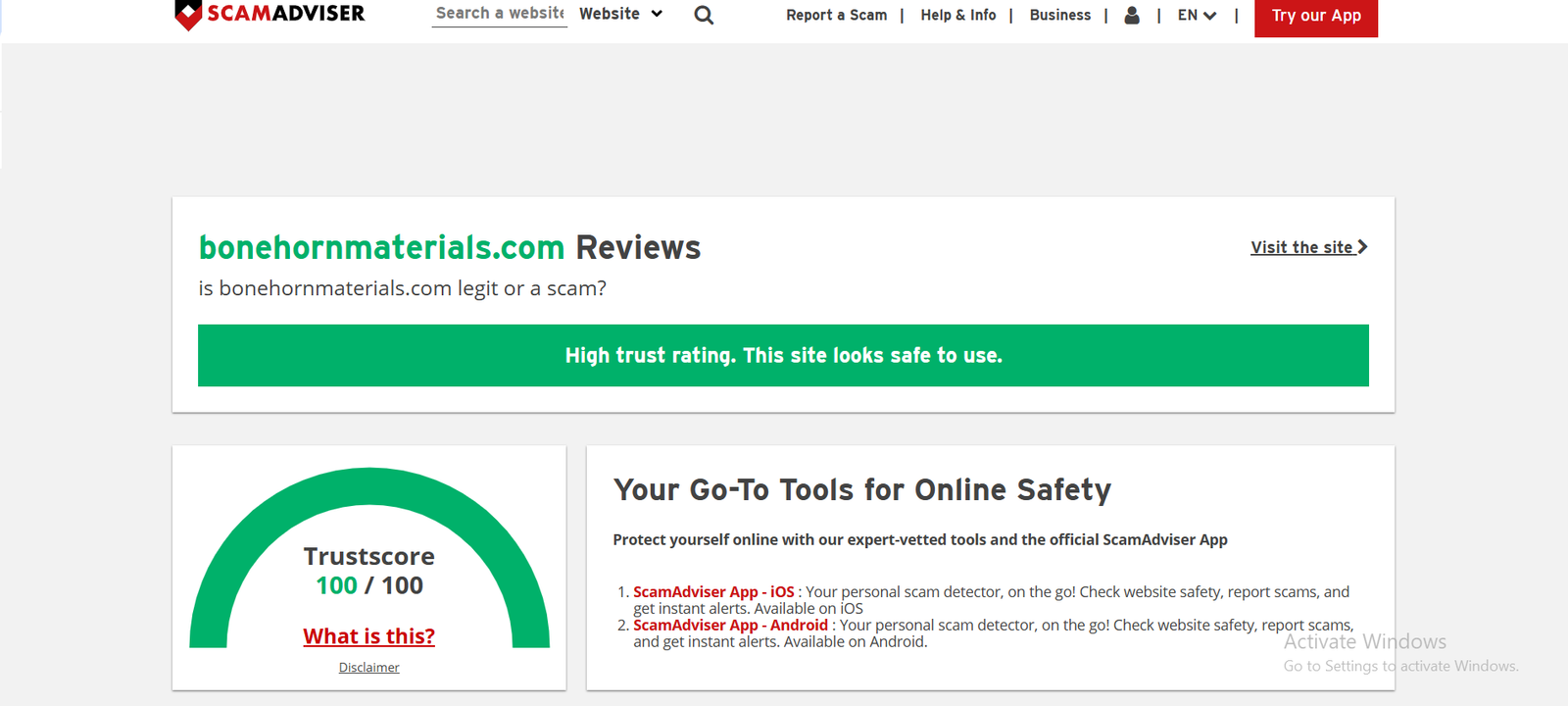Open the Help & Info menu
The image size is (1568, 706).
[x=957, y=15]
